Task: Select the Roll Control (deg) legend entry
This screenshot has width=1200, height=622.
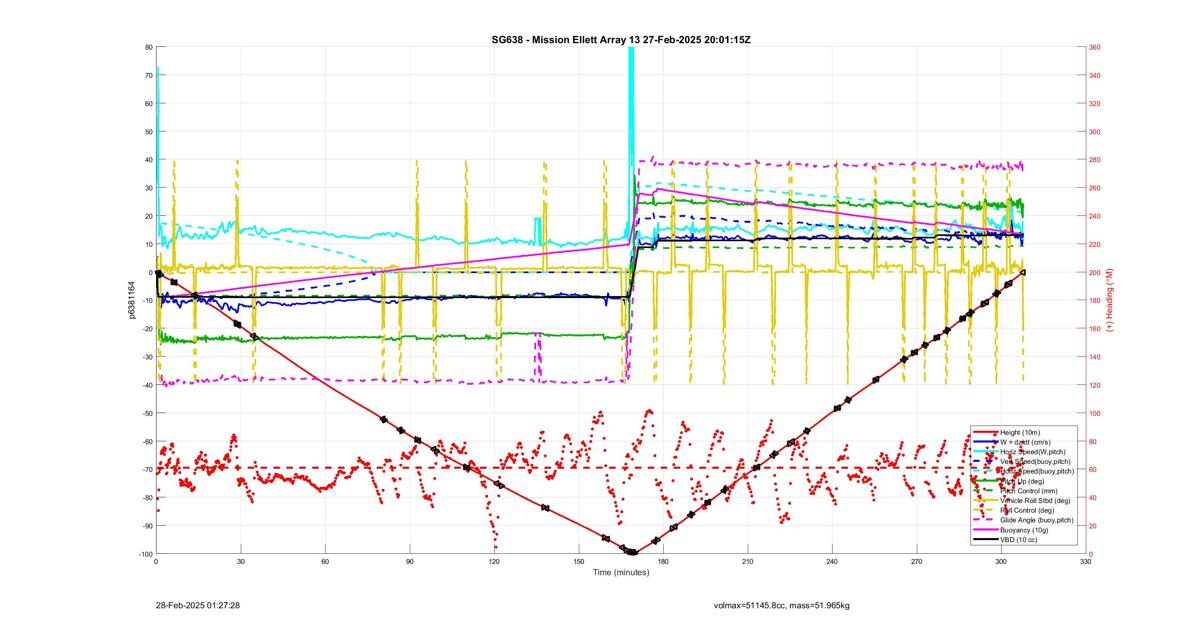Action: (x=1027, y=510)
